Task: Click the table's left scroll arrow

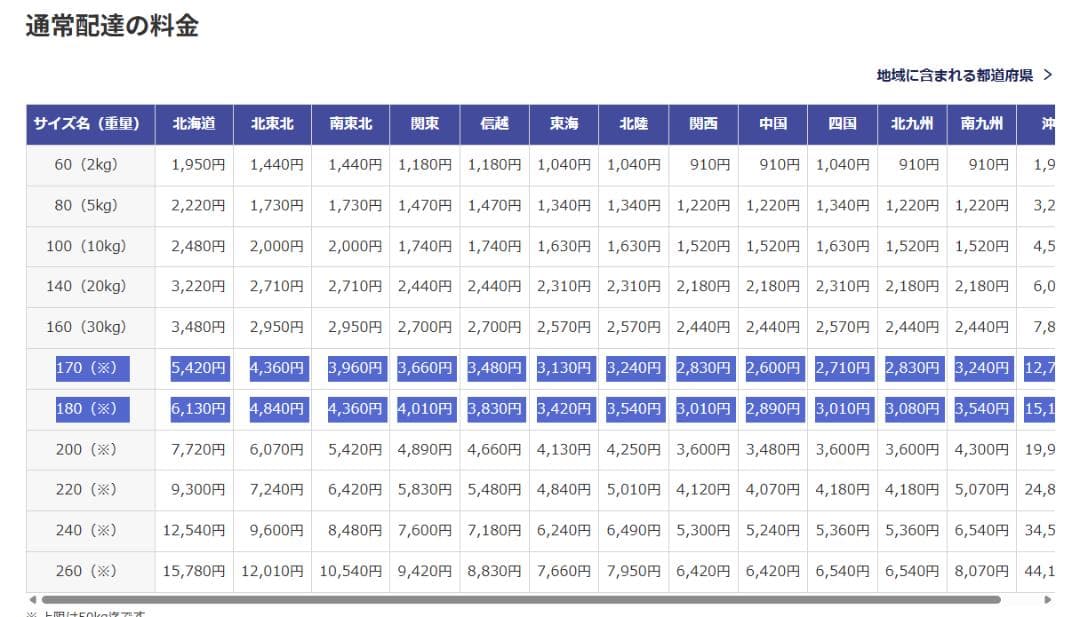Action: [33, 600]
